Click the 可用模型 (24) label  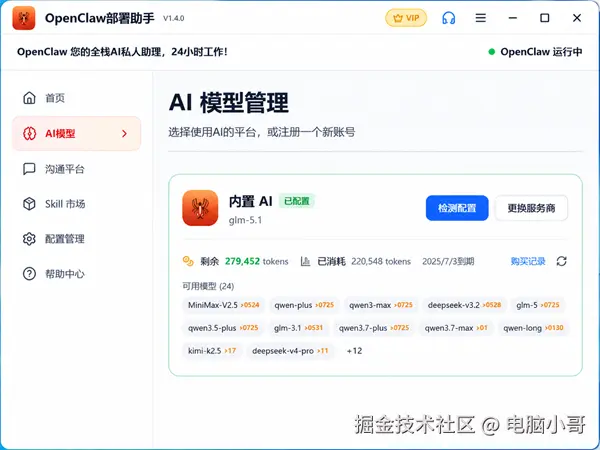coord(208,286)
